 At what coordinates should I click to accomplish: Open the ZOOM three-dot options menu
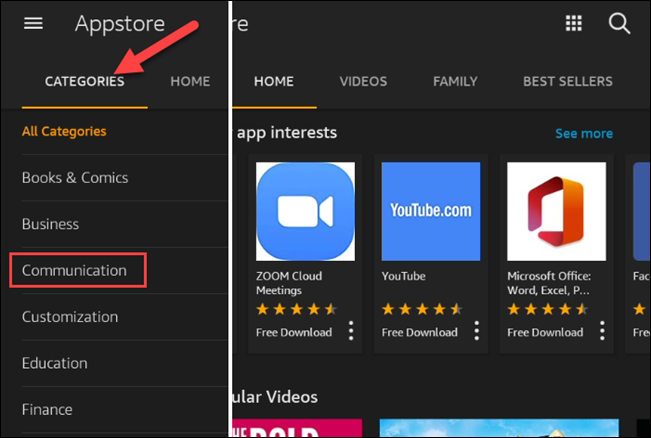point(351,331)
